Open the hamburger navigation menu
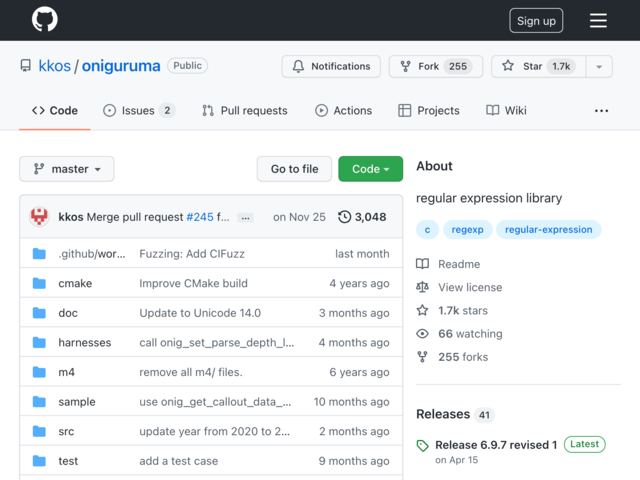The image size is (640, 480). pyautogui.click(x=598, y=20)
